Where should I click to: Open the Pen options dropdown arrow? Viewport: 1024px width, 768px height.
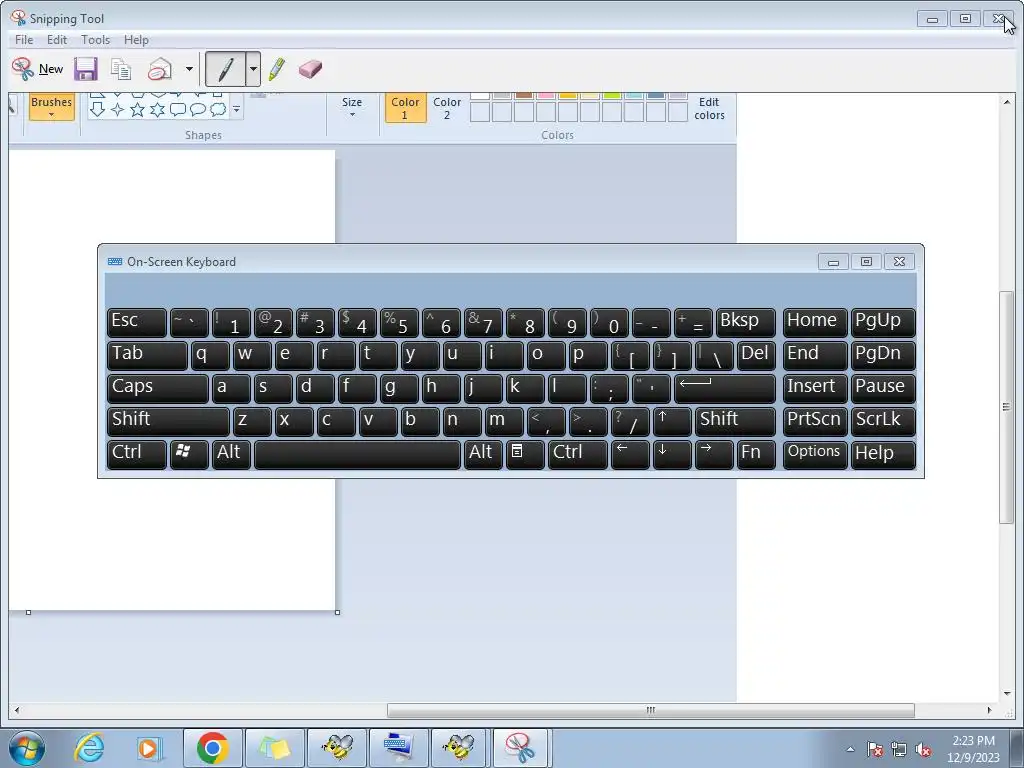pos(253,69)
